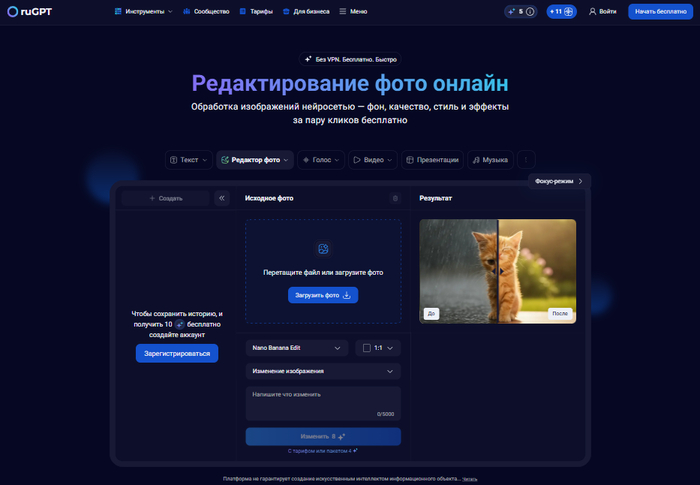Click the trash icon beside Исходное фото
The image size is (700, 485).
pyautogui.click(x=395, y=199)
